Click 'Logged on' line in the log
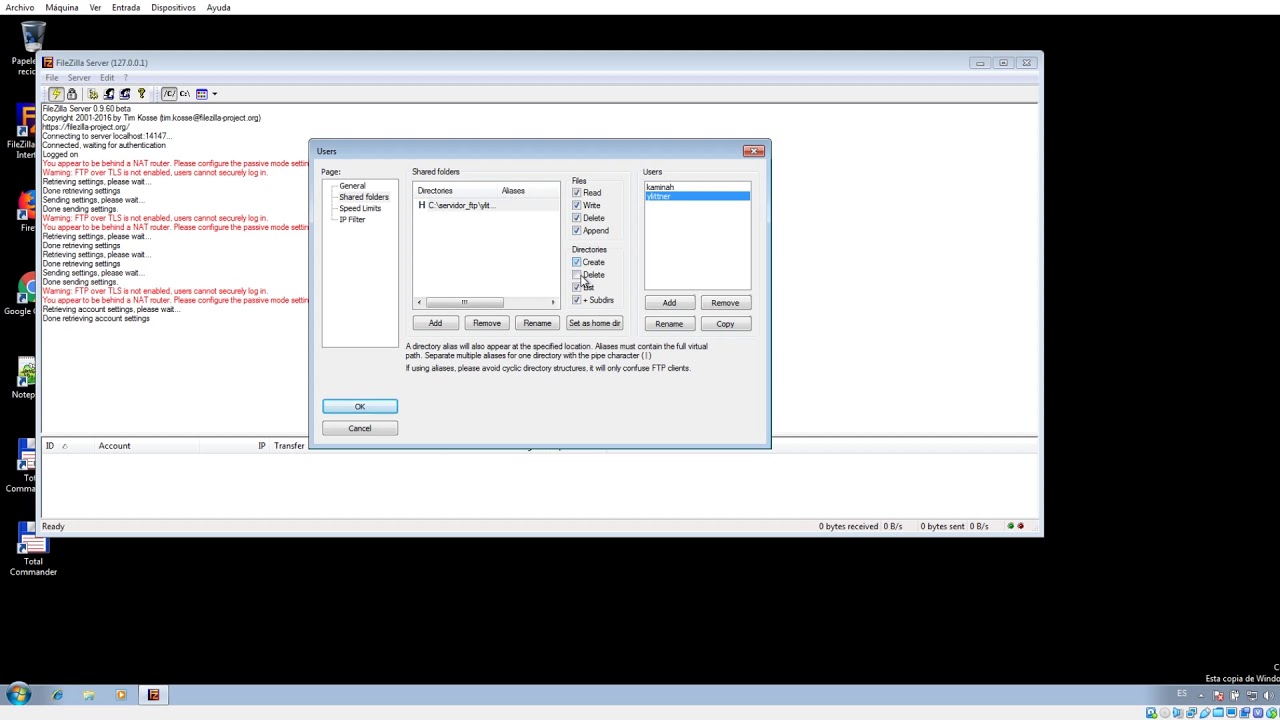 60,154
